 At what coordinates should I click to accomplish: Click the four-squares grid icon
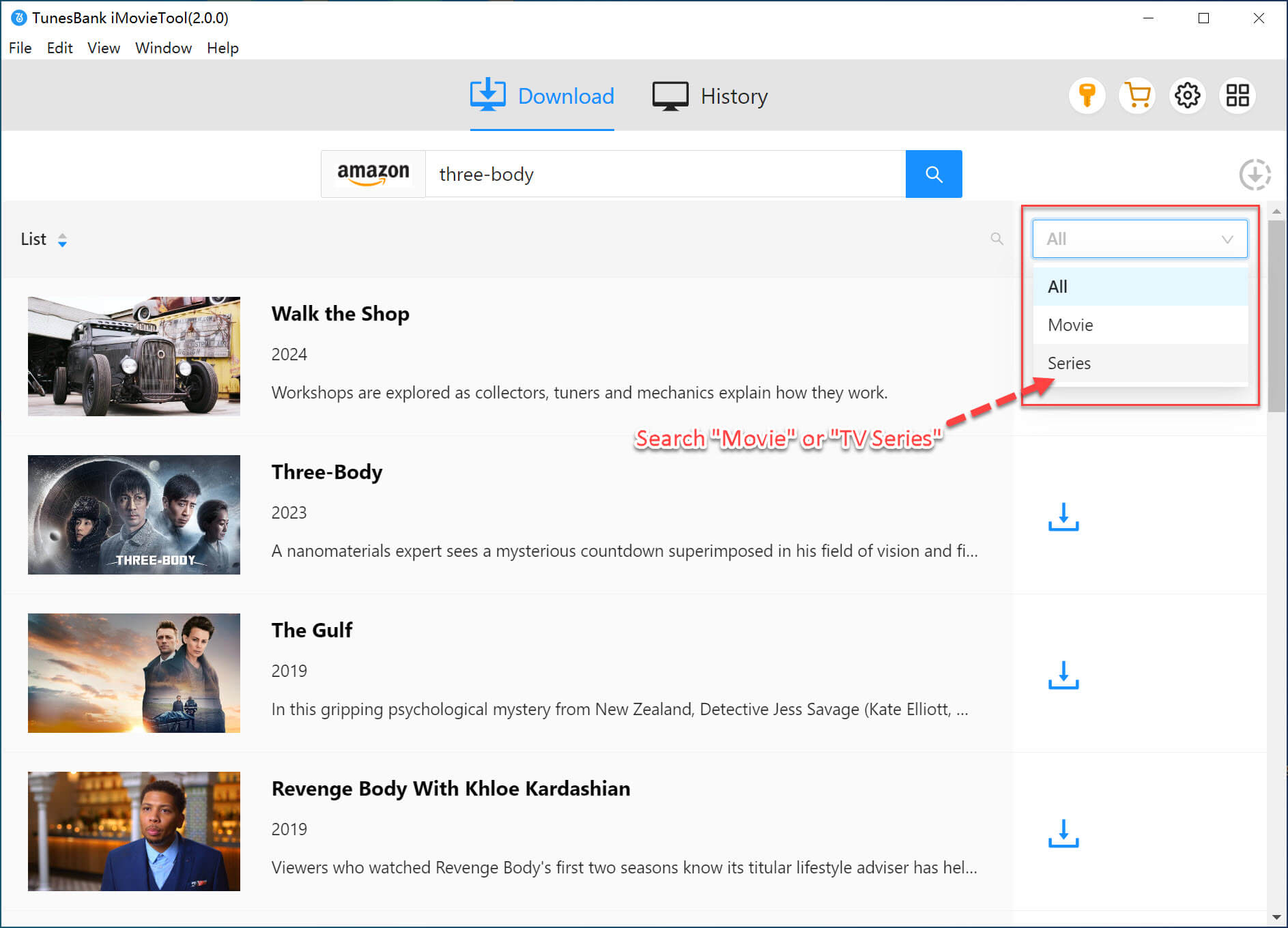[1237, 96]
